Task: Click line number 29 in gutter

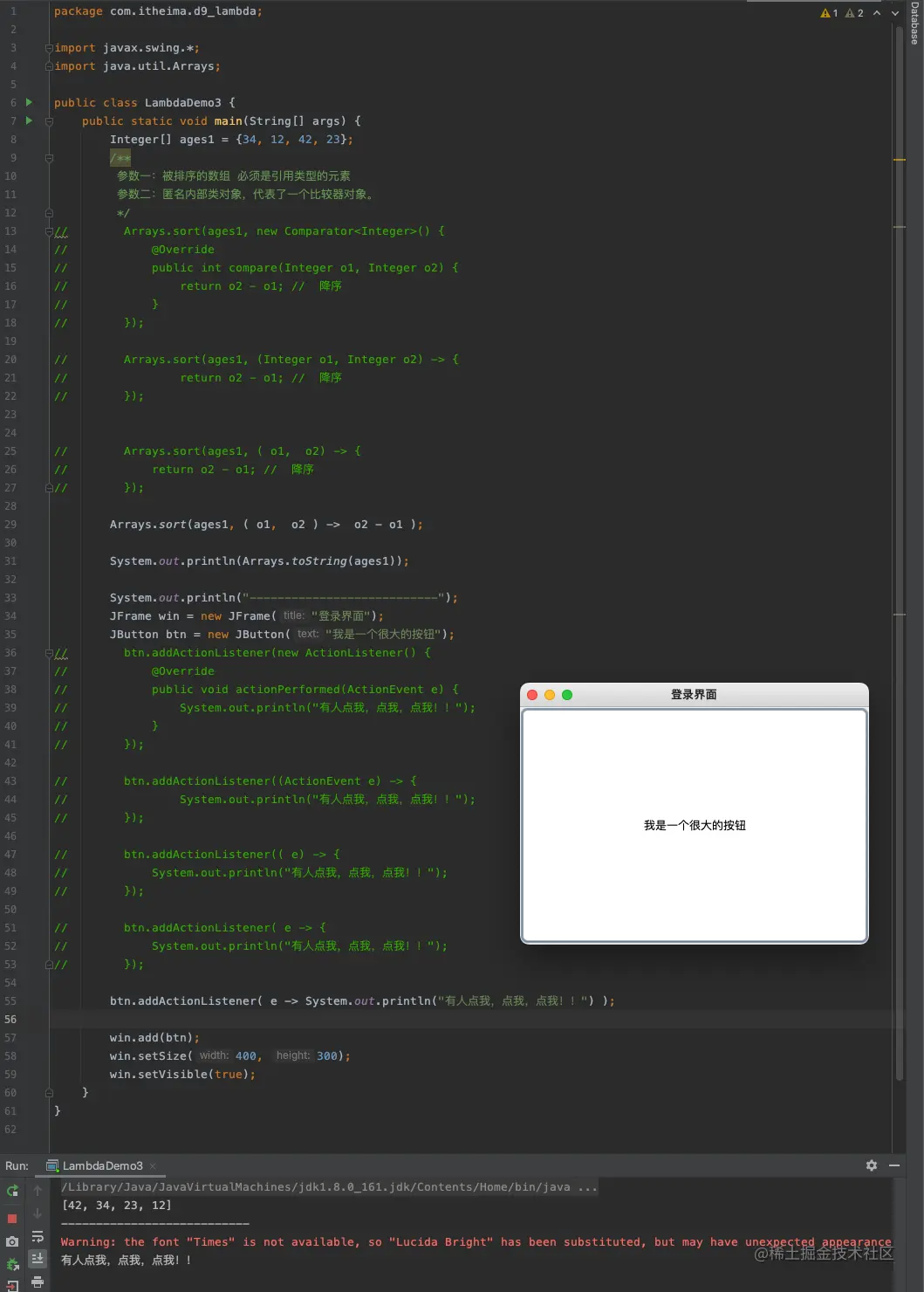Action: click(x=10, y=525)
